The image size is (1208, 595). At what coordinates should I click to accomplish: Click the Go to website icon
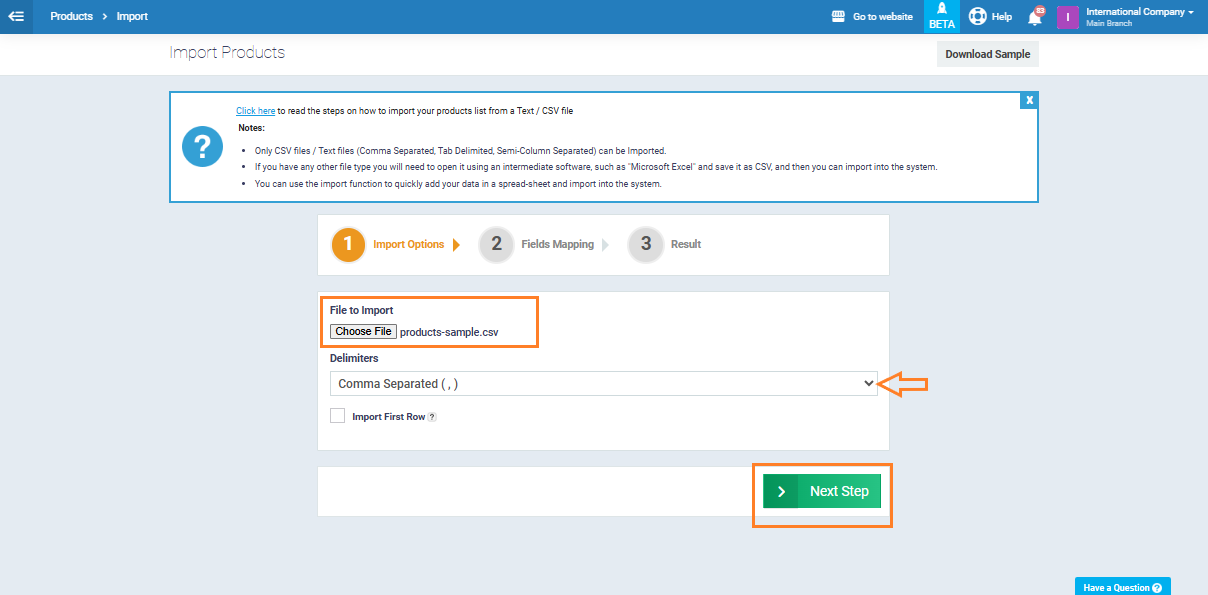839,17
